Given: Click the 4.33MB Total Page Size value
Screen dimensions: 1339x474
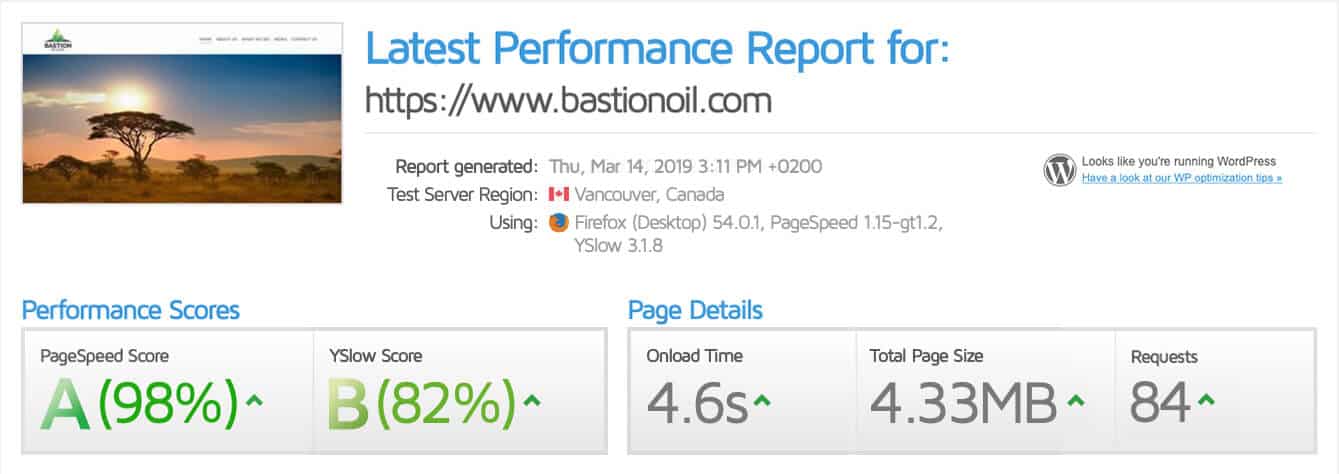Looking at the screenshot, I should click(962, 403).
